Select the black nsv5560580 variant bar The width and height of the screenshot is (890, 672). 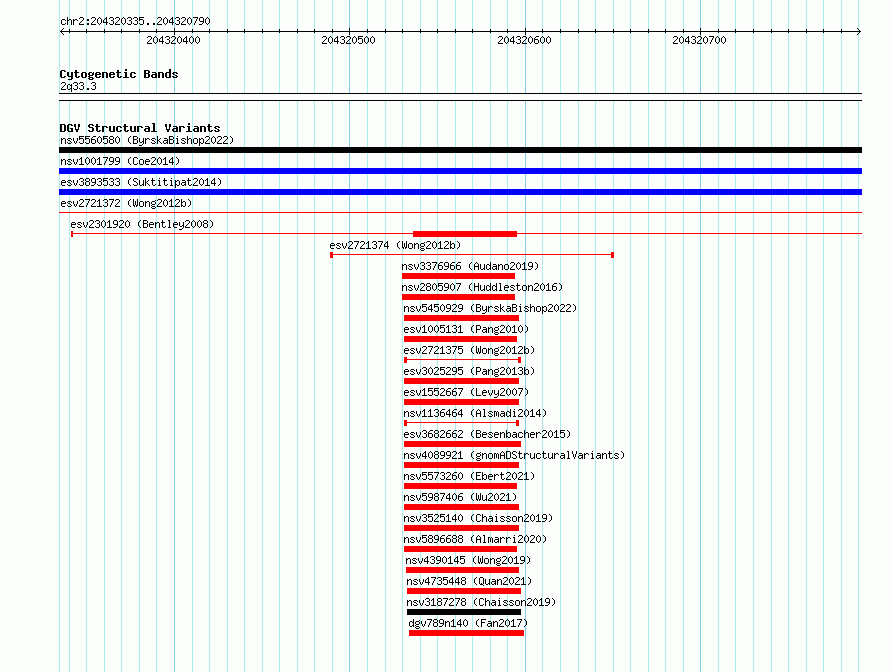(460, 150)
